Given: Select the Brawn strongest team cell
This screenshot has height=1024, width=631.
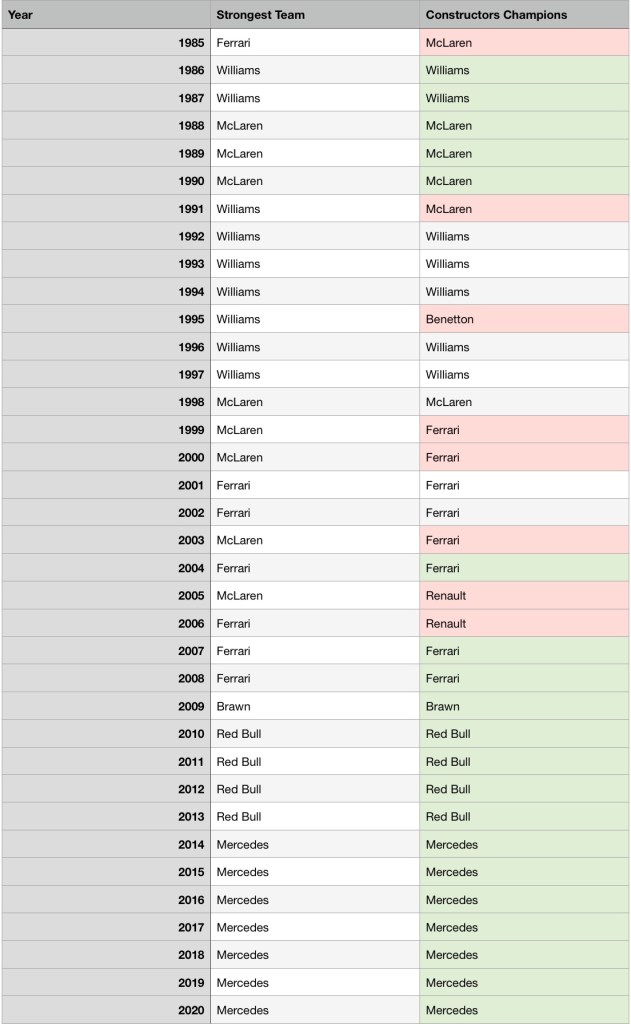Looking at the screenshot, I should point(314,706).
